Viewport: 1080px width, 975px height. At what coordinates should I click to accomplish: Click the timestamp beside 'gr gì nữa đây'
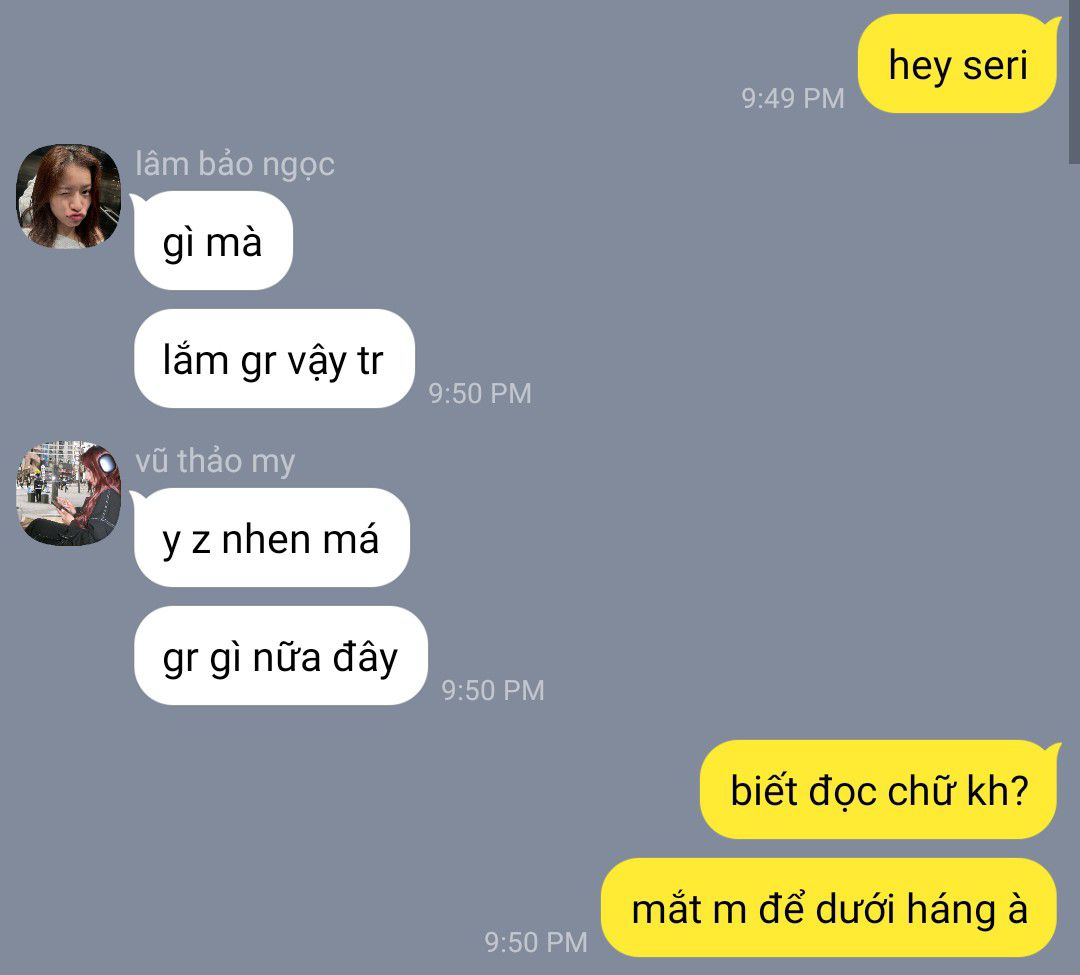pos(493,691)
